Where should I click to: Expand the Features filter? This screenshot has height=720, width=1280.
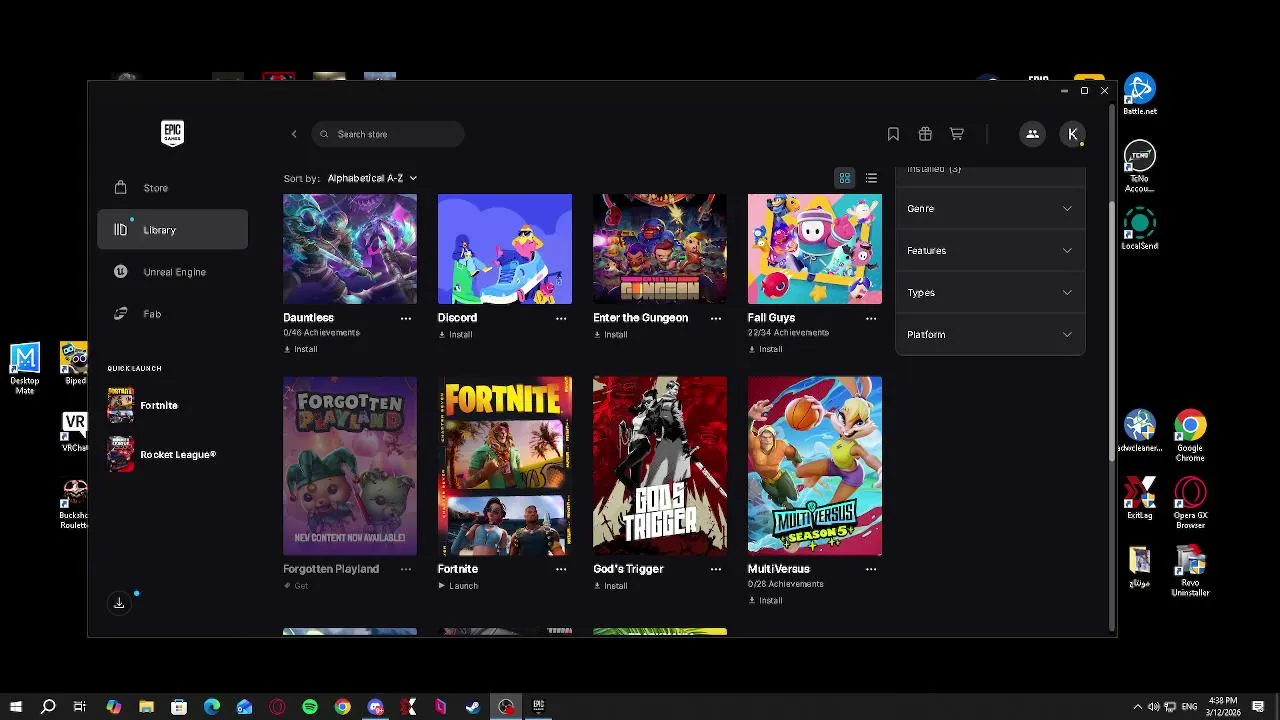coord(990,251)
